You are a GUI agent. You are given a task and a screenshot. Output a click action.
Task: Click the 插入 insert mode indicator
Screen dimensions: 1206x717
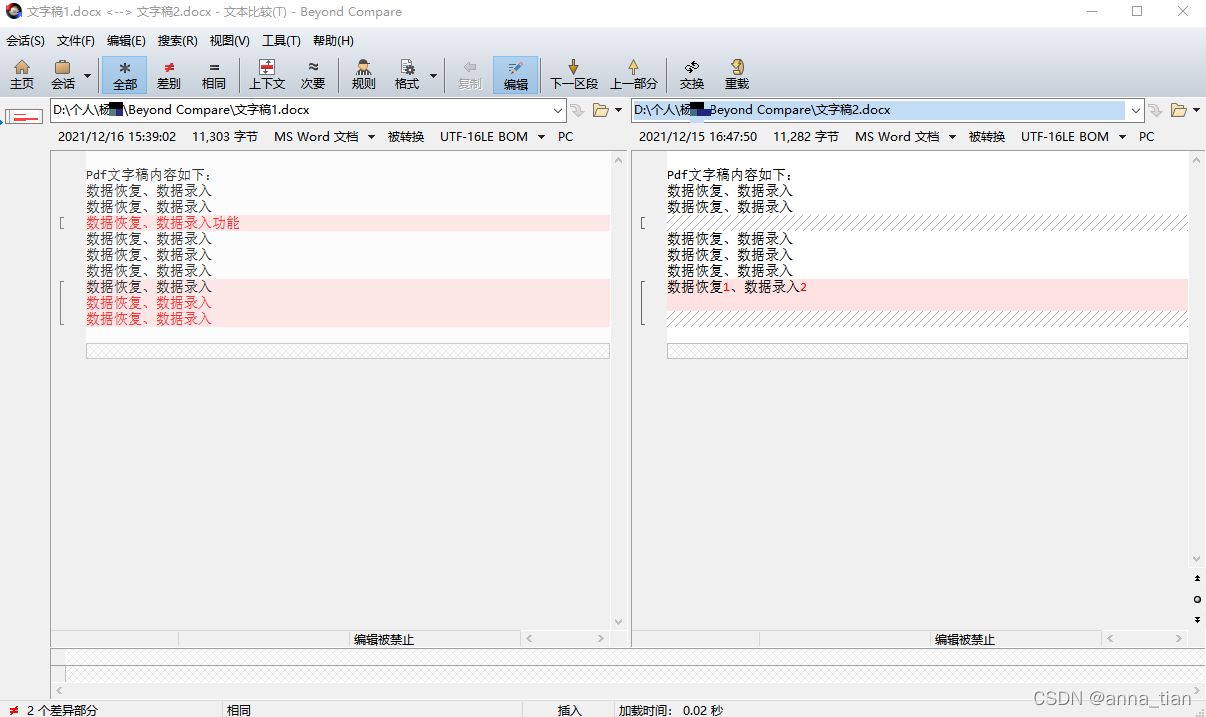(570, 710)
